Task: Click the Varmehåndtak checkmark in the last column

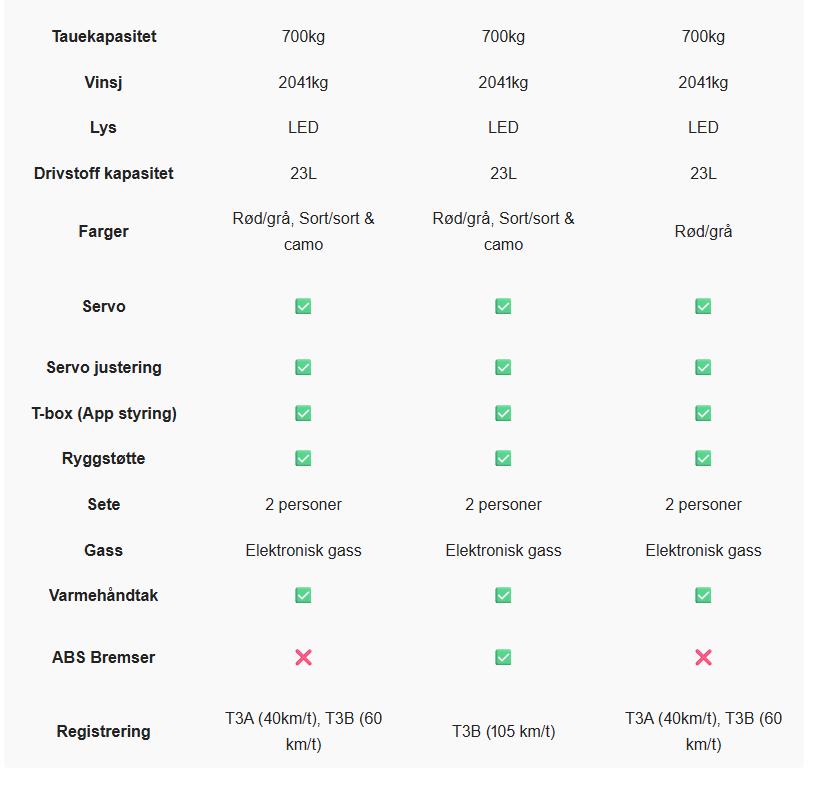Action: point(703,595)
